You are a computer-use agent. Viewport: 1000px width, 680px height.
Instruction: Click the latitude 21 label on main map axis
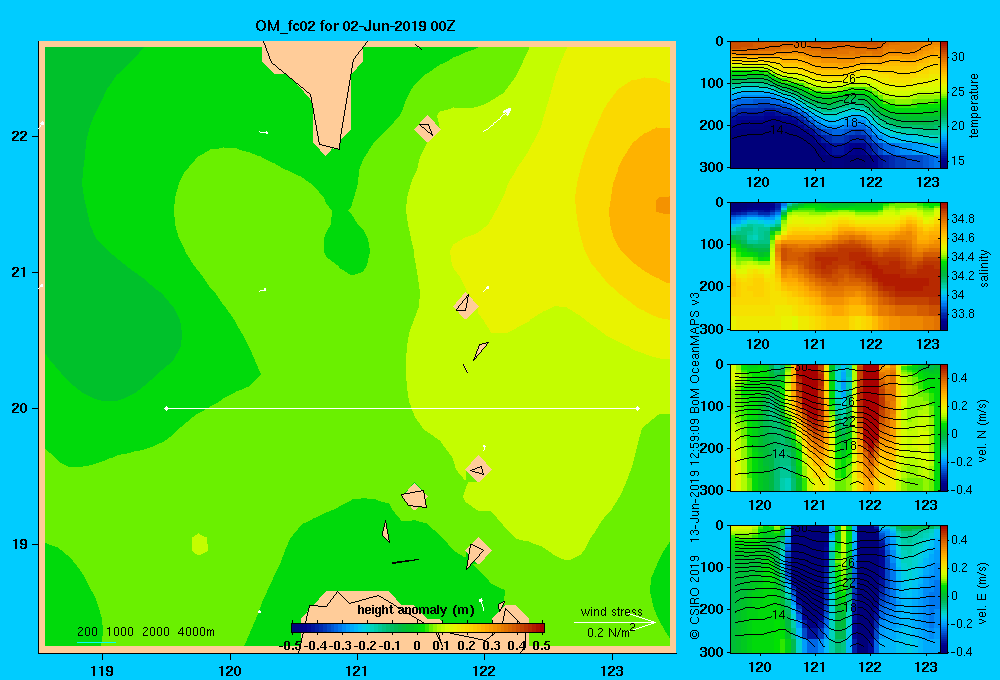point(20,272)
